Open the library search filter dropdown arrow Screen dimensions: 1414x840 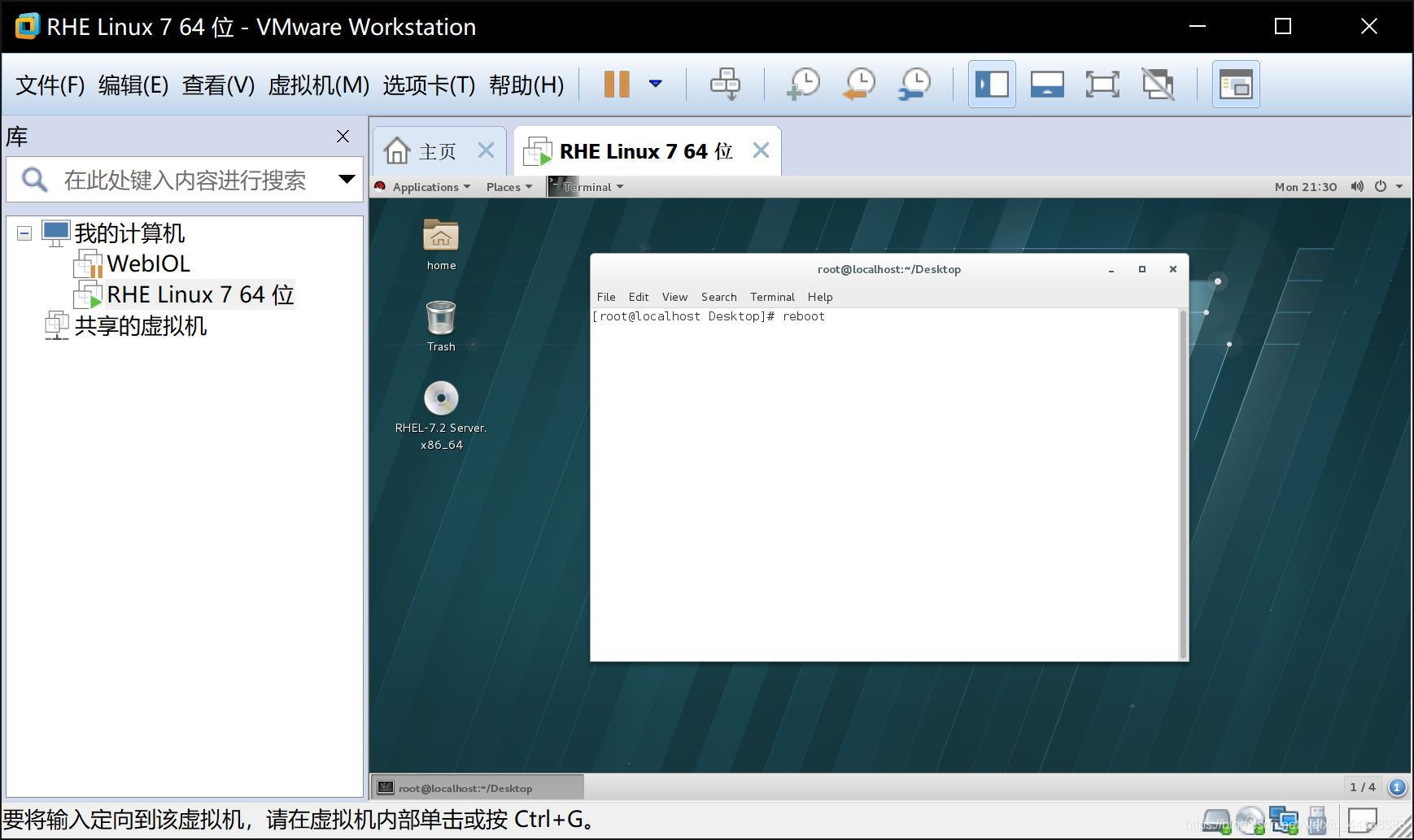point(347,180)
